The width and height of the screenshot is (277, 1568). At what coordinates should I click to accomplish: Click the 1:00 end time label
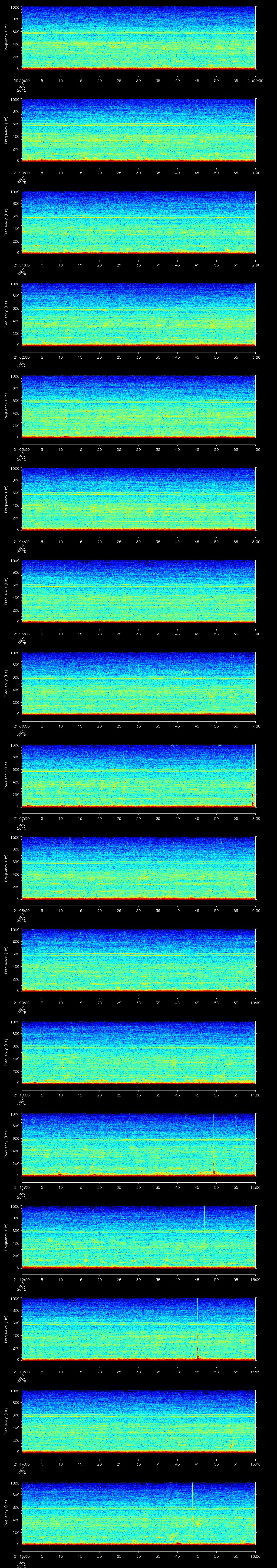pyautogui.click(x=256, y=173)
